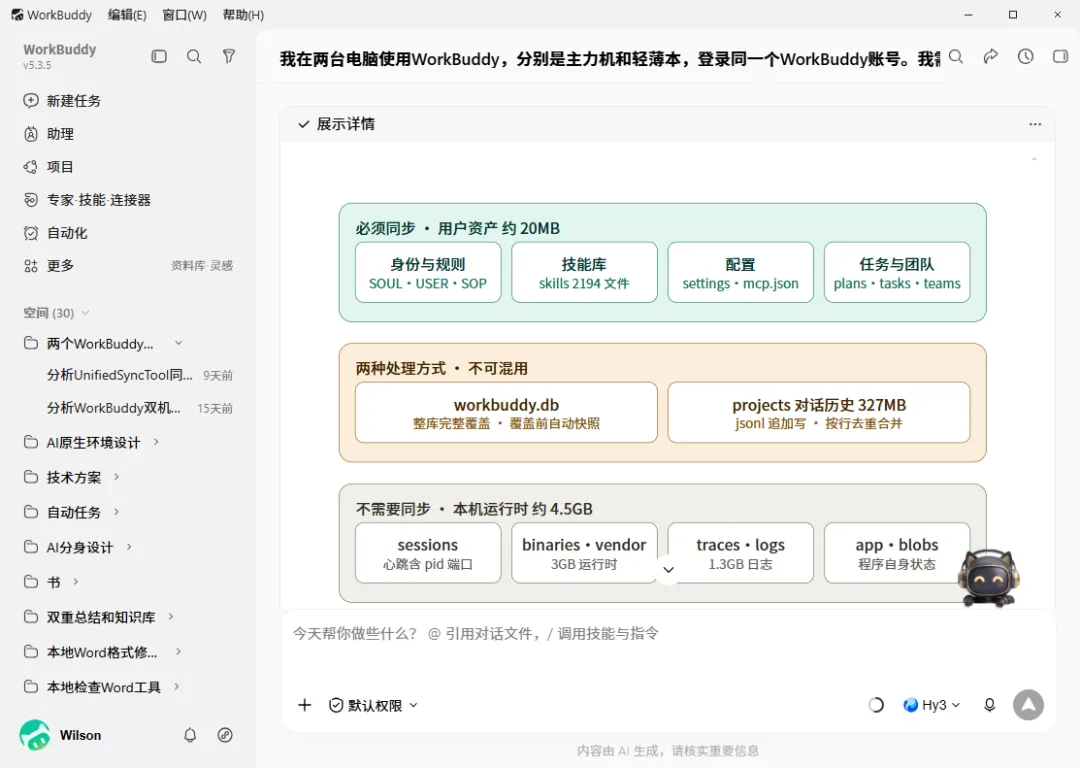Click the robot cat mascot
Image resolution: width=1080 pixels, height=768 pixels.
tap(989, 579)
